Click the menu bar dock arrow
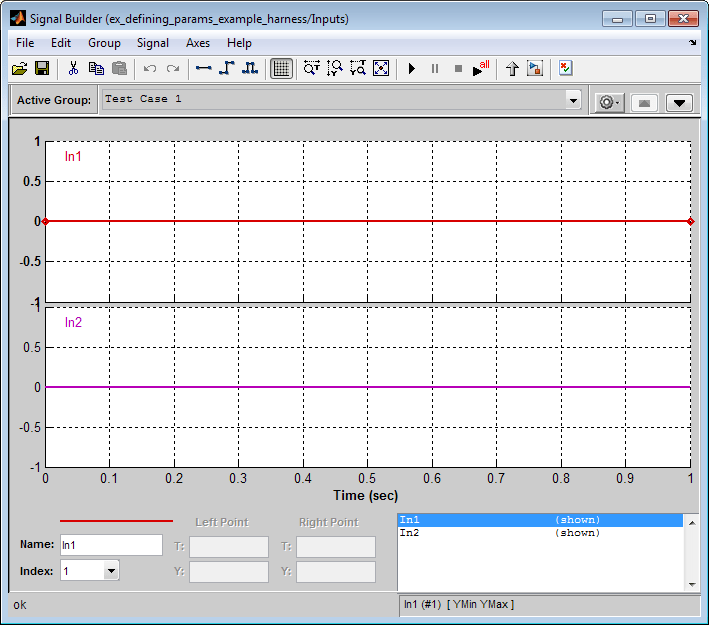Viewport: 709px width, 625px height. [x=692, y=43]
